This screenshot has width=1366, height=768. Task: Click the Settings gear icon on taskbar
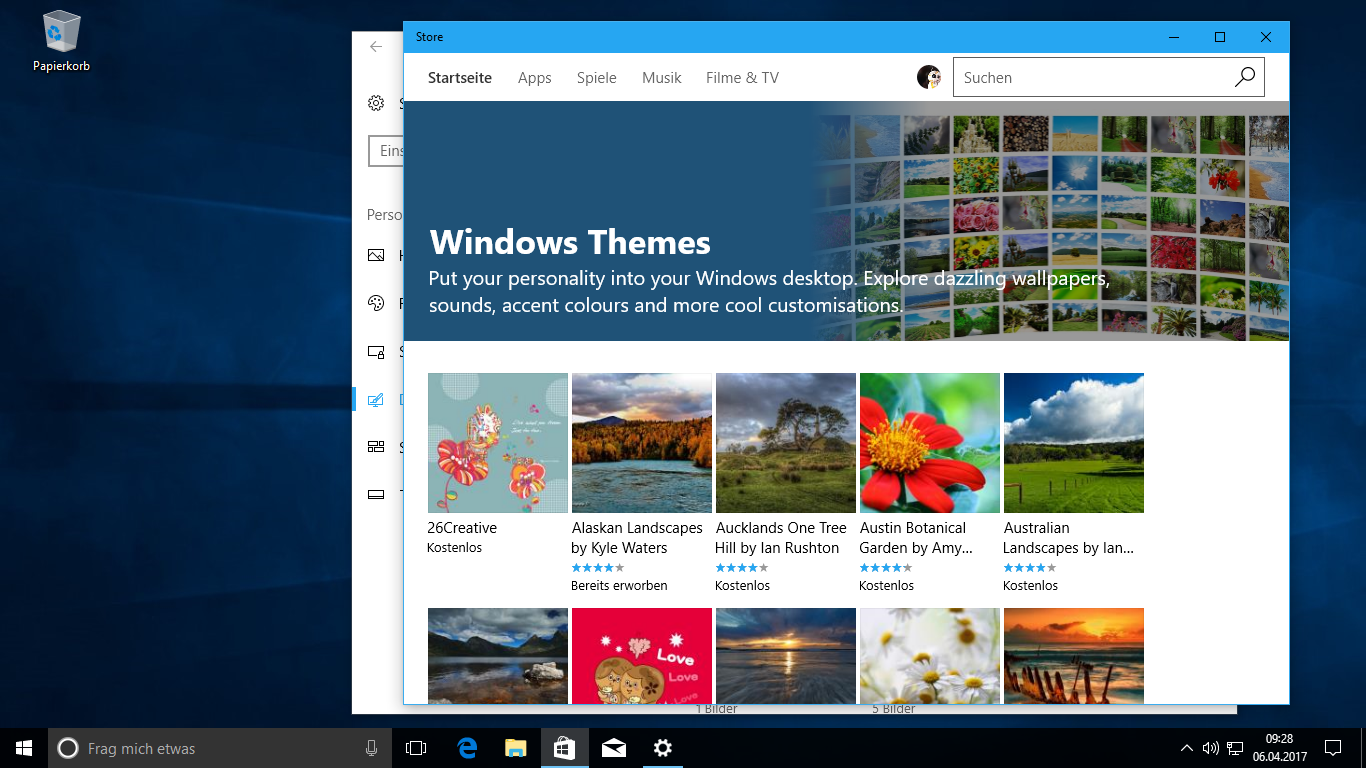[x=662, y=748]
